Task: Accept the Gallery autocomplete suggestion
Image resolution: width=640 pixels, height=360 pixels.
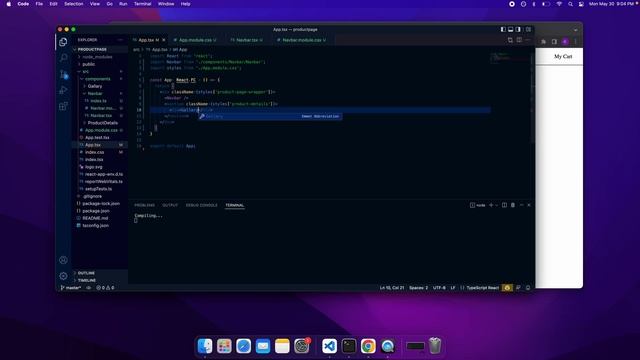Action: (270, 116)
